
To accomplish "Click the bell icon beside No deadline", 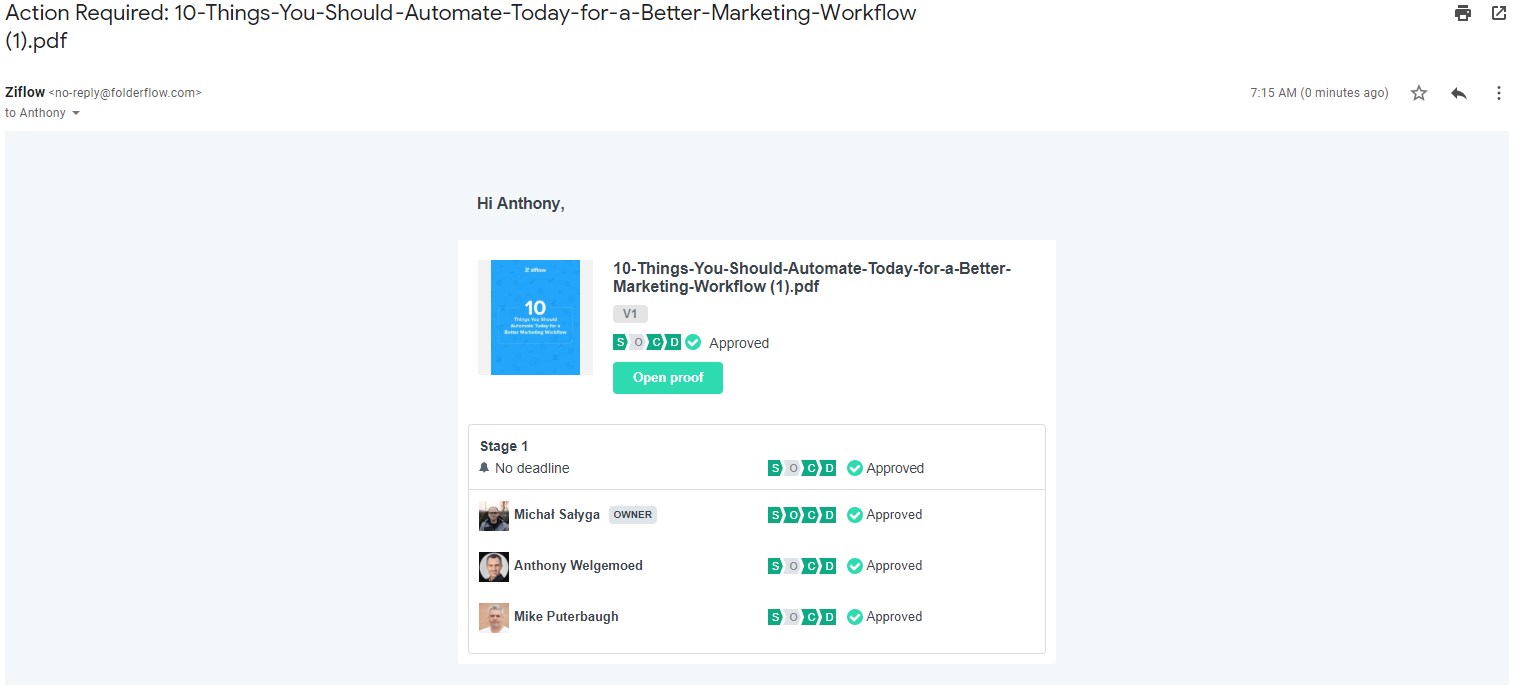I will (x=485, y=468).
